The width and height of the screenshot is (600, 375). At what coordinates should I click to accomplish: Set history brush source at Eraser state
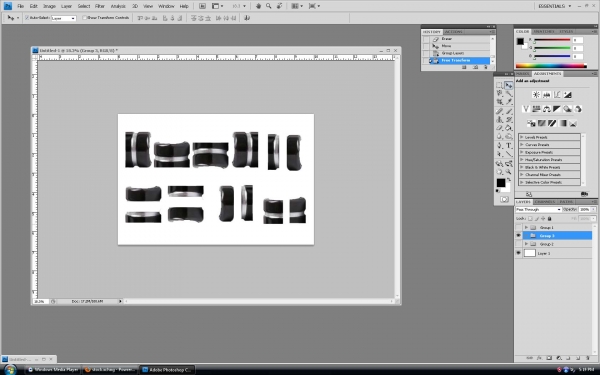click(x=426, y=39)
